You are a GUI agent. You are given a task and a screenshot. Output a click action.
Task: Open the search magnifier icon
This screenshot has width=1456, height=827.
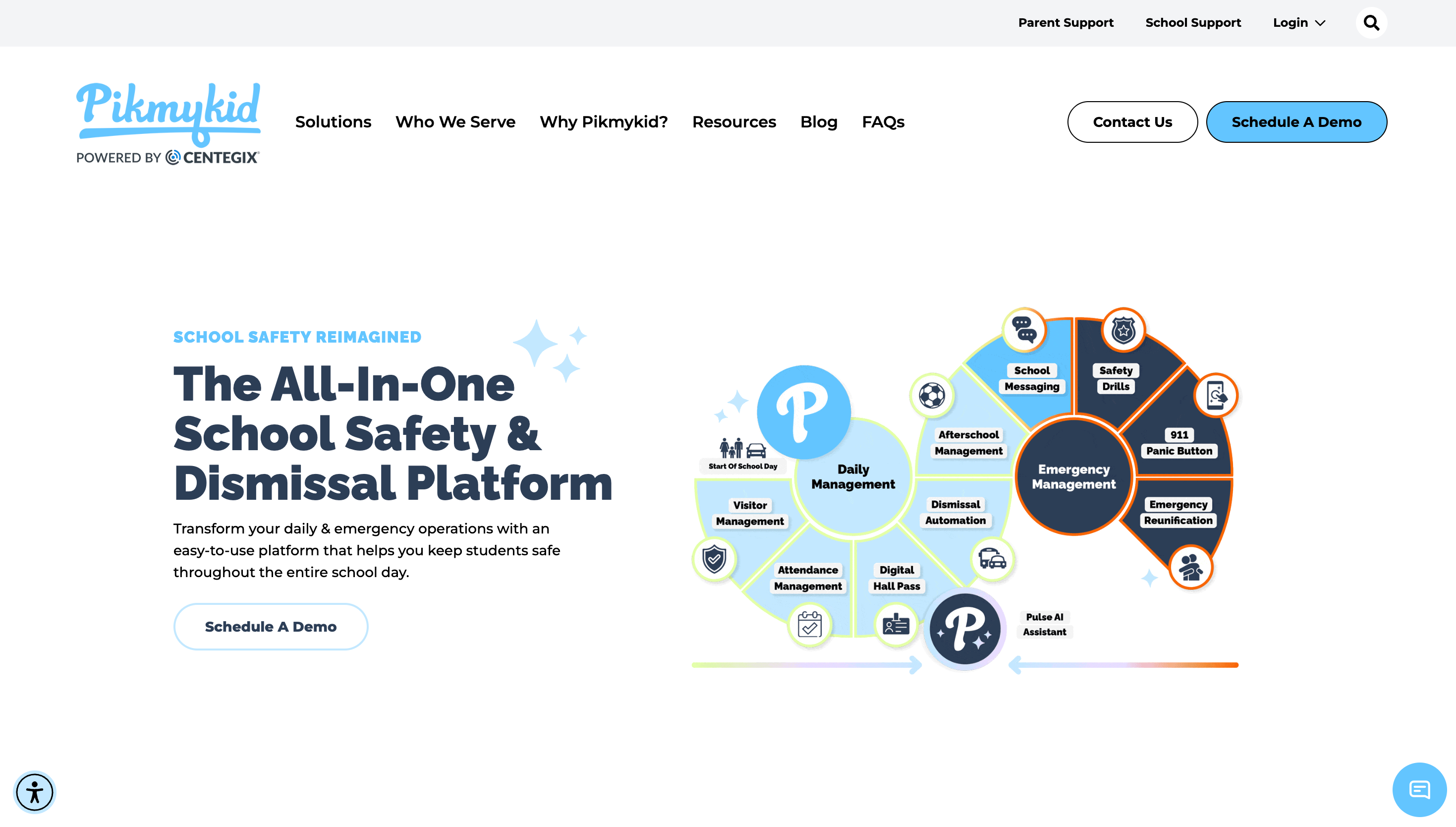(1371, 23)
